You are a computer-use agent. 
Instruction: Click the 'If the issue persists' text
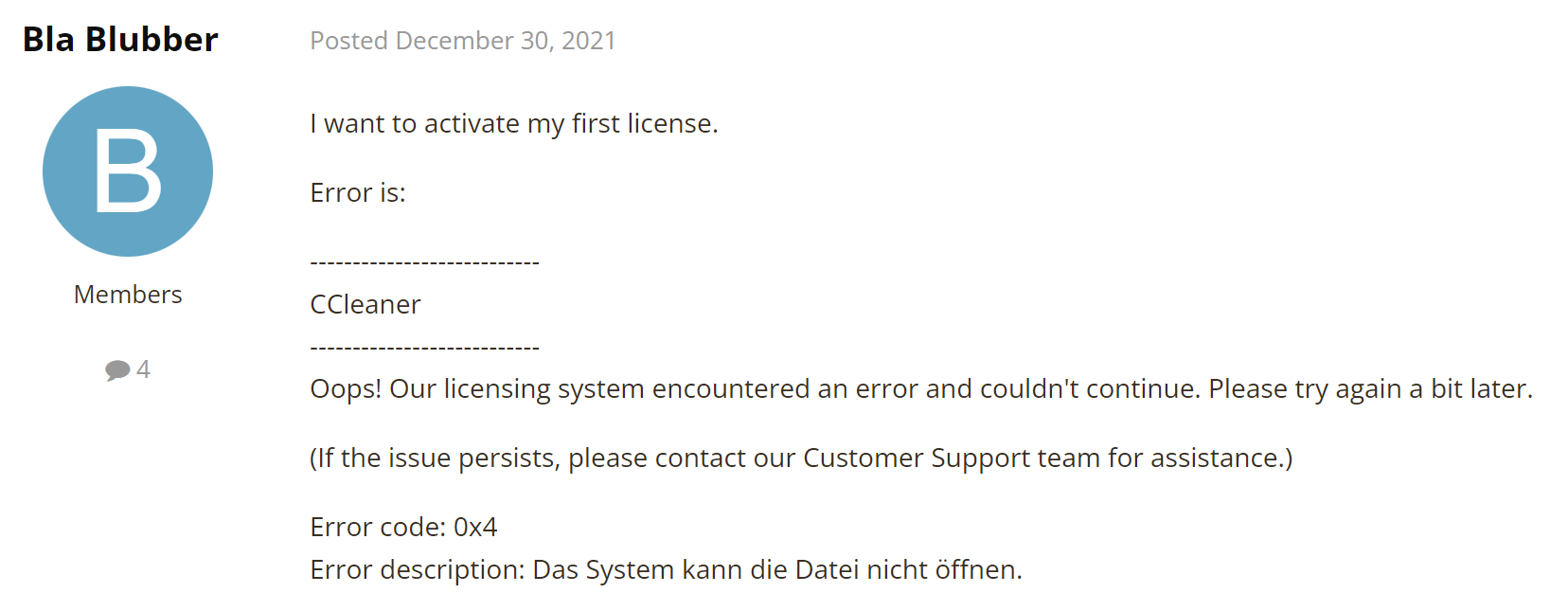coord(436,458)
